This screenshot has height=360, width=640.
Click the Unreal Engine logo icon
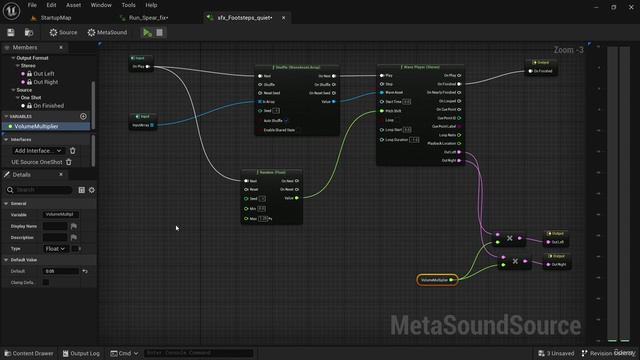tap(11, 11)
